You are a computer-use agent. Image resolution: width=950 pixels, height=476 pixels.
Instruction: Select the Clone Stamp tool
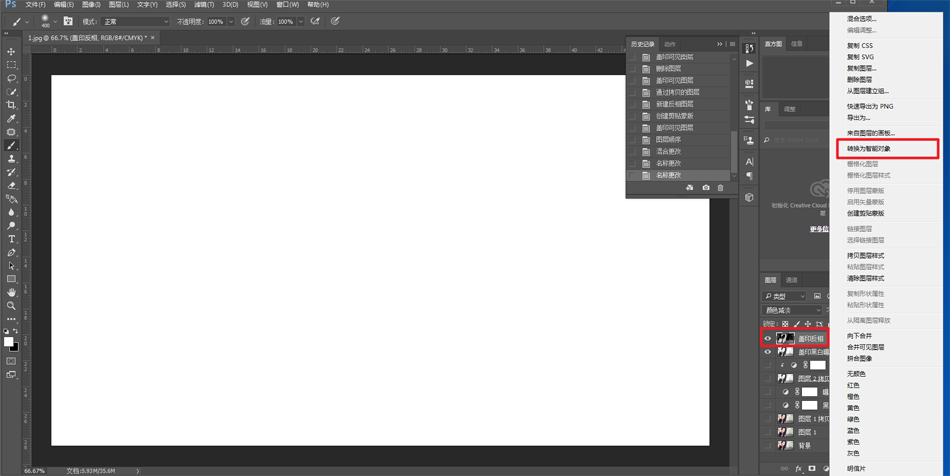point(12,159)
